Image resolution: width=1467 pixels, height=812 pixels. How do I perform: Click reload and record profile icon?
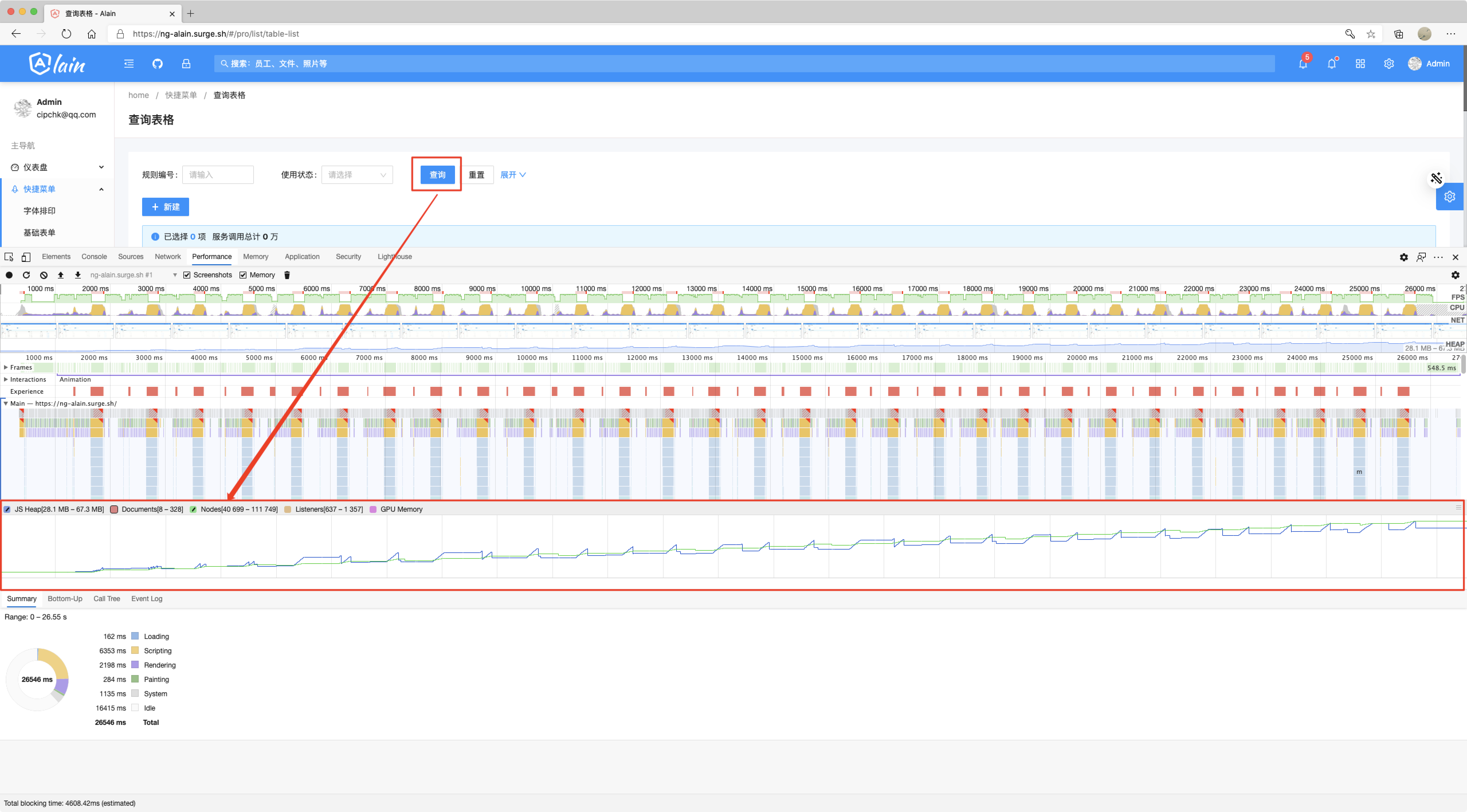26,275
